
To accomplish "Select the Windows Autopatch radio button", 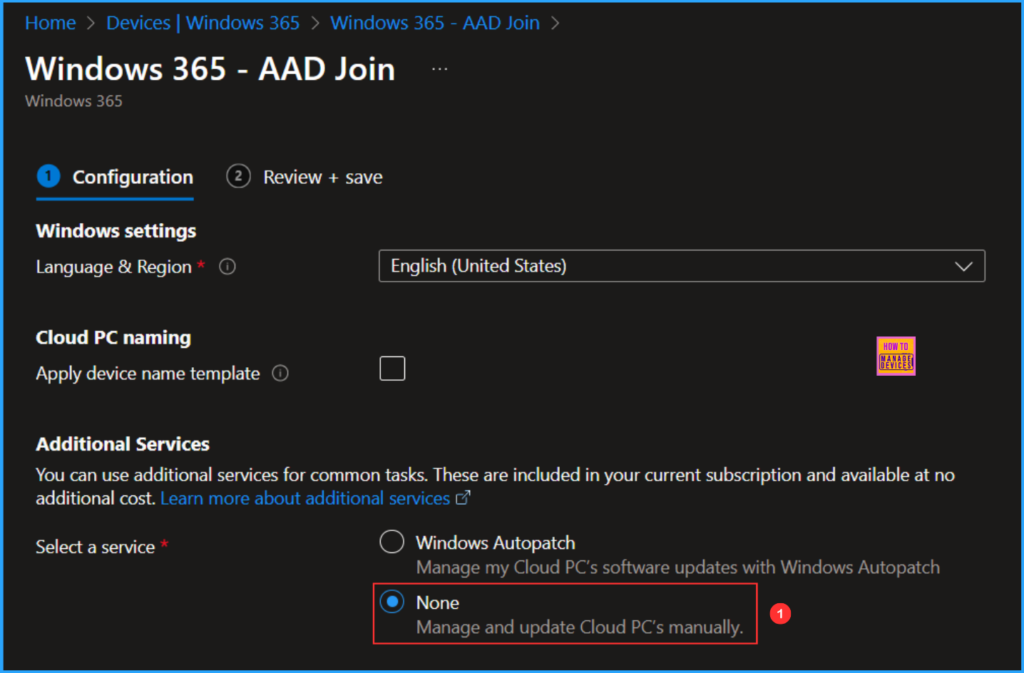I will (x=392, y=542).
